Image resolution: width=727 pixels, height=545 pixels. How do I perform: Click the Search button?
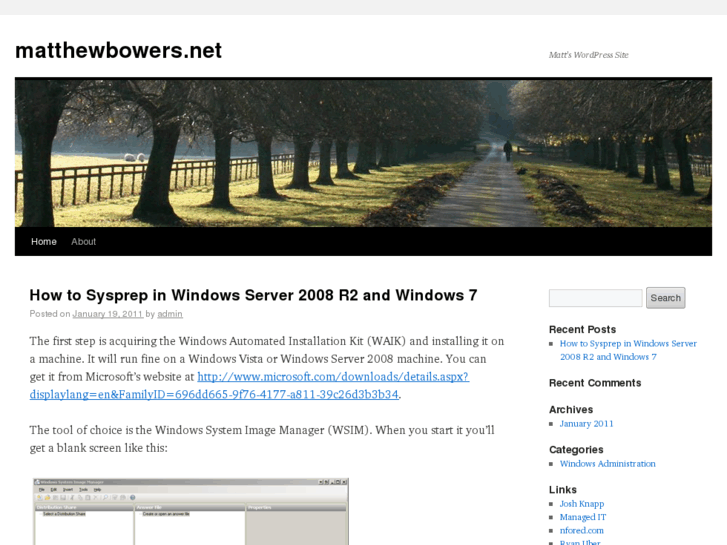665,298
